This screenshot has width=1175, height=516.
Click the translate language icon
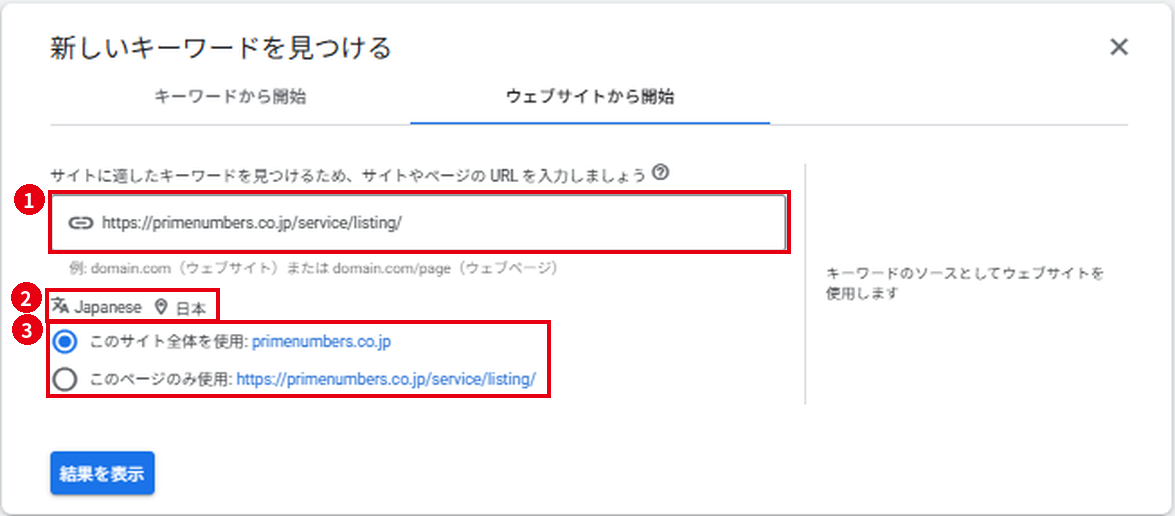[x=61, y=306]
